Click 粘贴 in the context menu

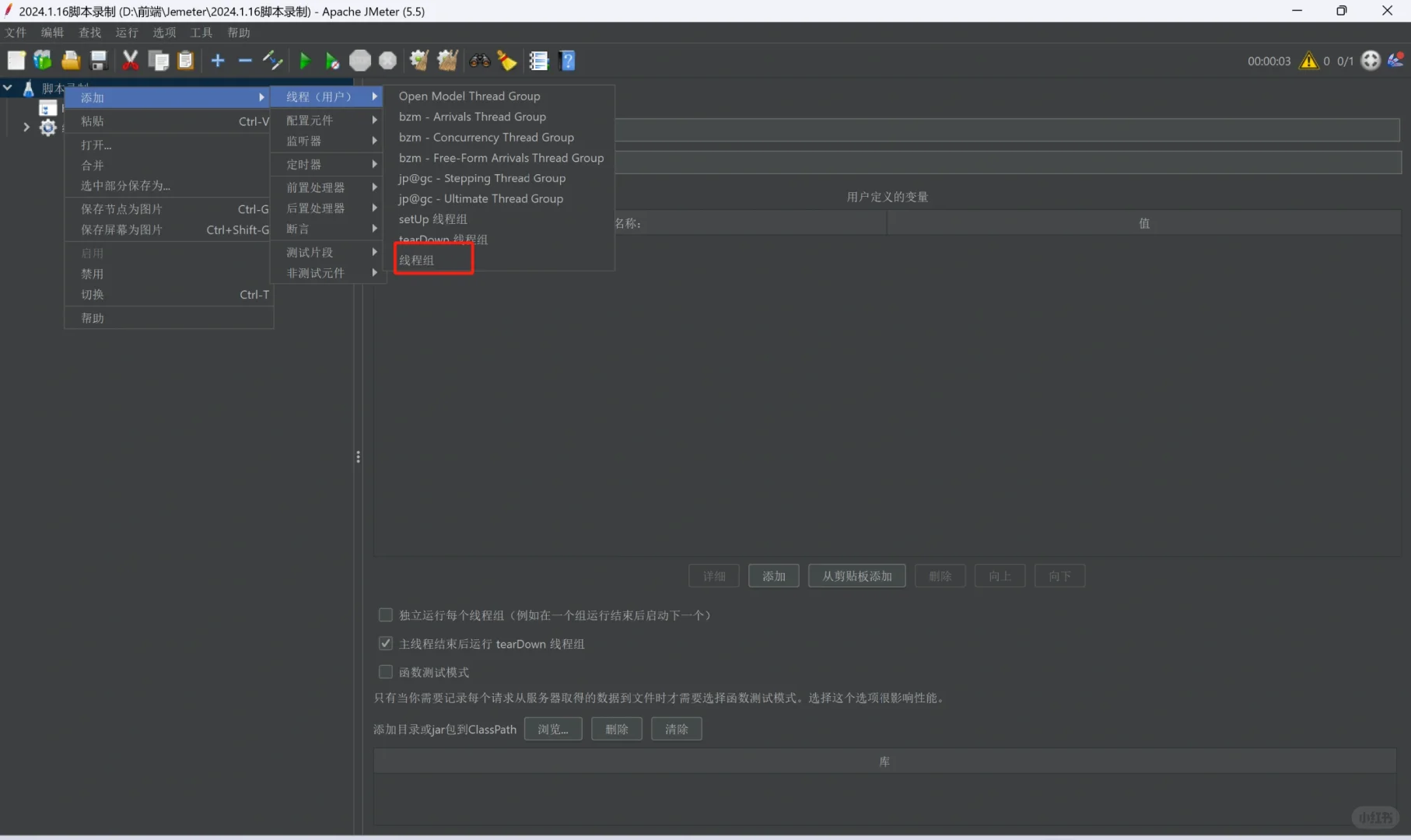(x=169, y=121)
